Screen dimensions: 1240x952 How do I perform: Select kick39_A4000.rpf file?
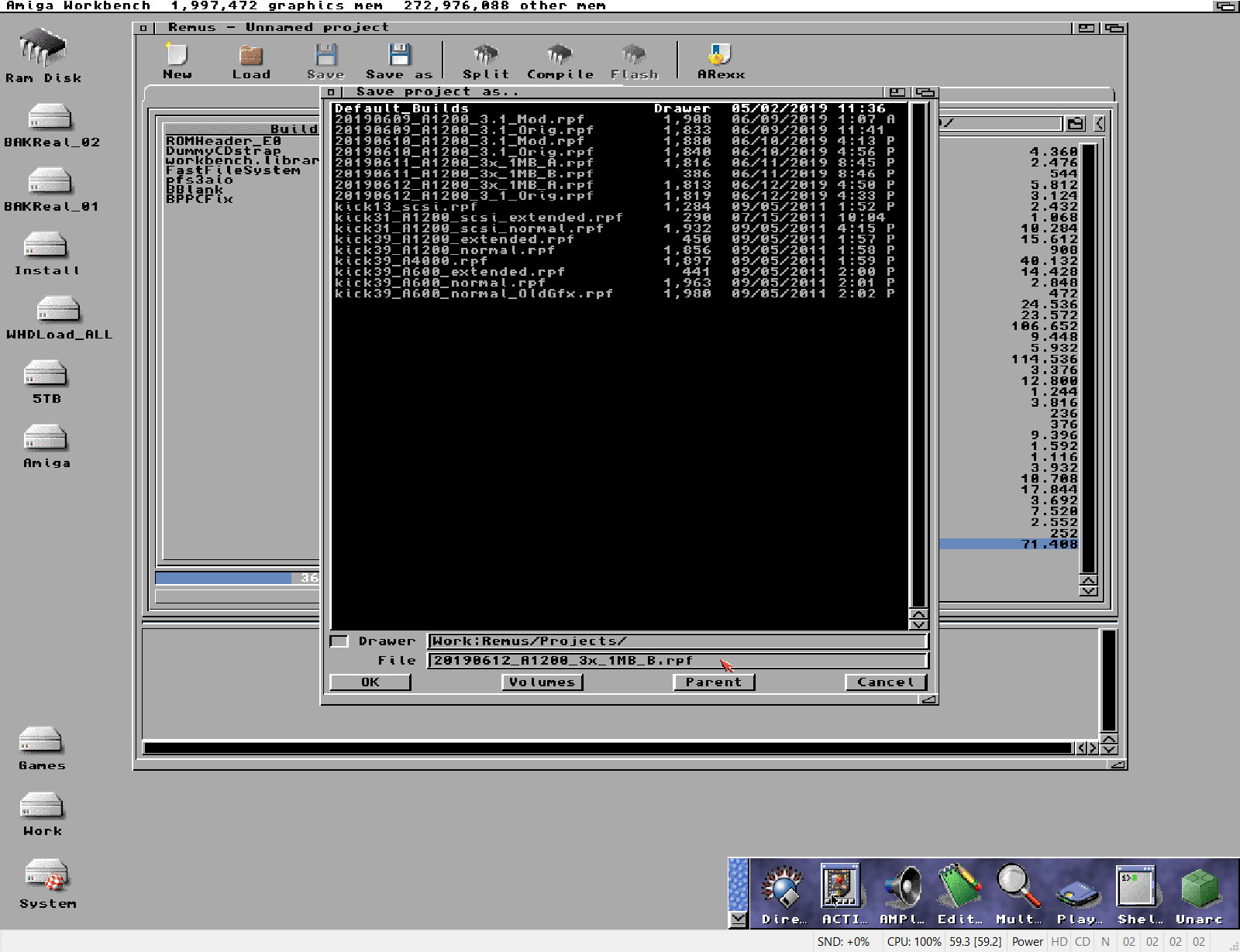[x=620, y=261]
